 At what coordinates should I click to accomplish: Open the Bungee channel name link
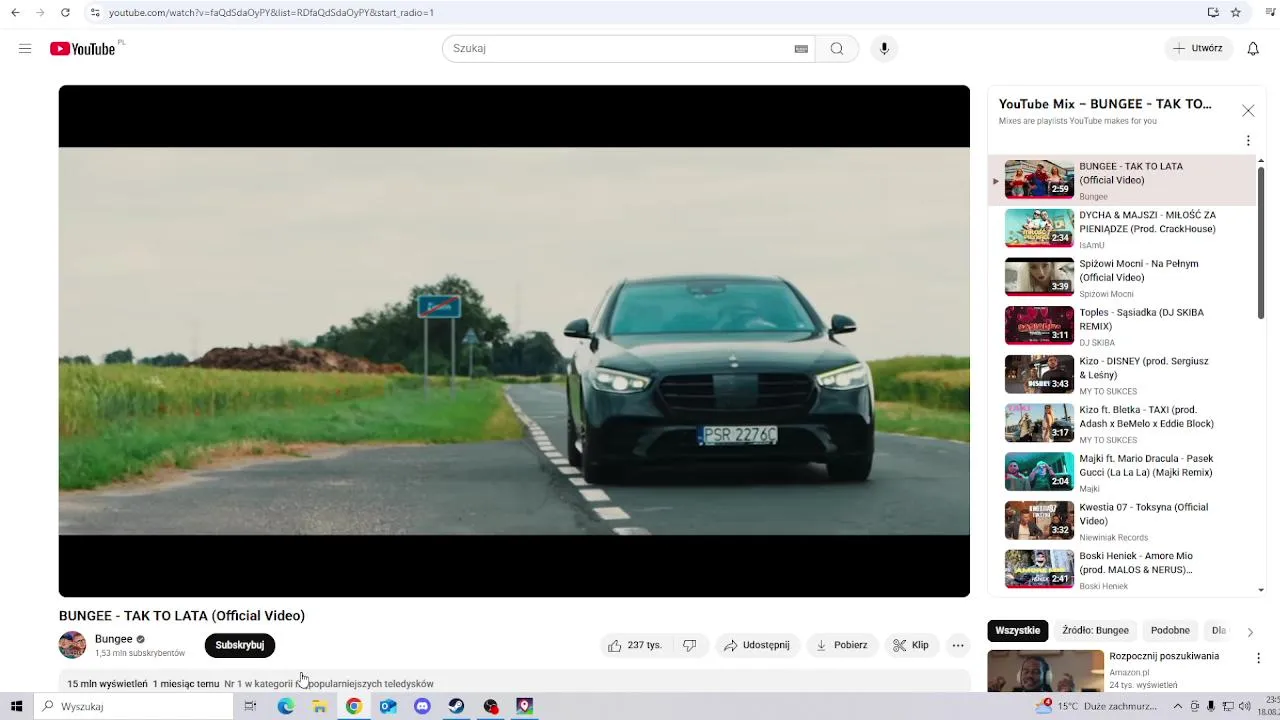pyautogui.click(x=113, y=639)
